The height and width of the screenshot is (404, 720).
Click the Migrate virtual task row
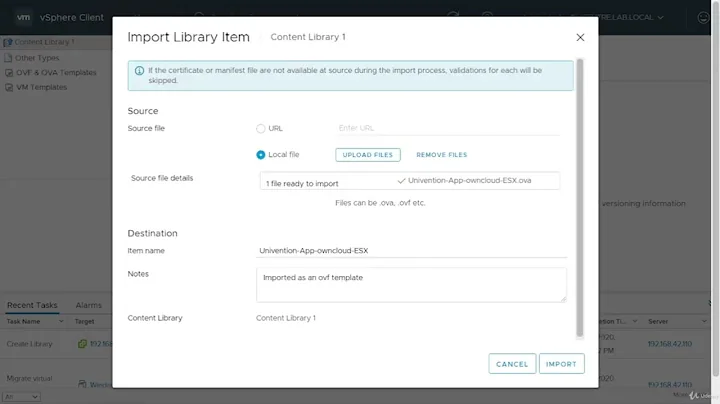29,378
